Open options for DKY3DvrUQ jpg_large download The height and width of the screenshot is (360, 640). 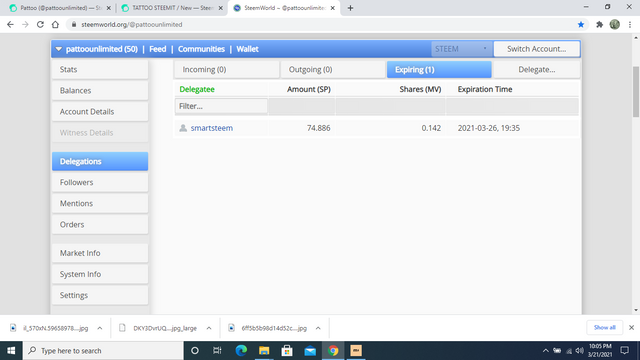point(209,328)
